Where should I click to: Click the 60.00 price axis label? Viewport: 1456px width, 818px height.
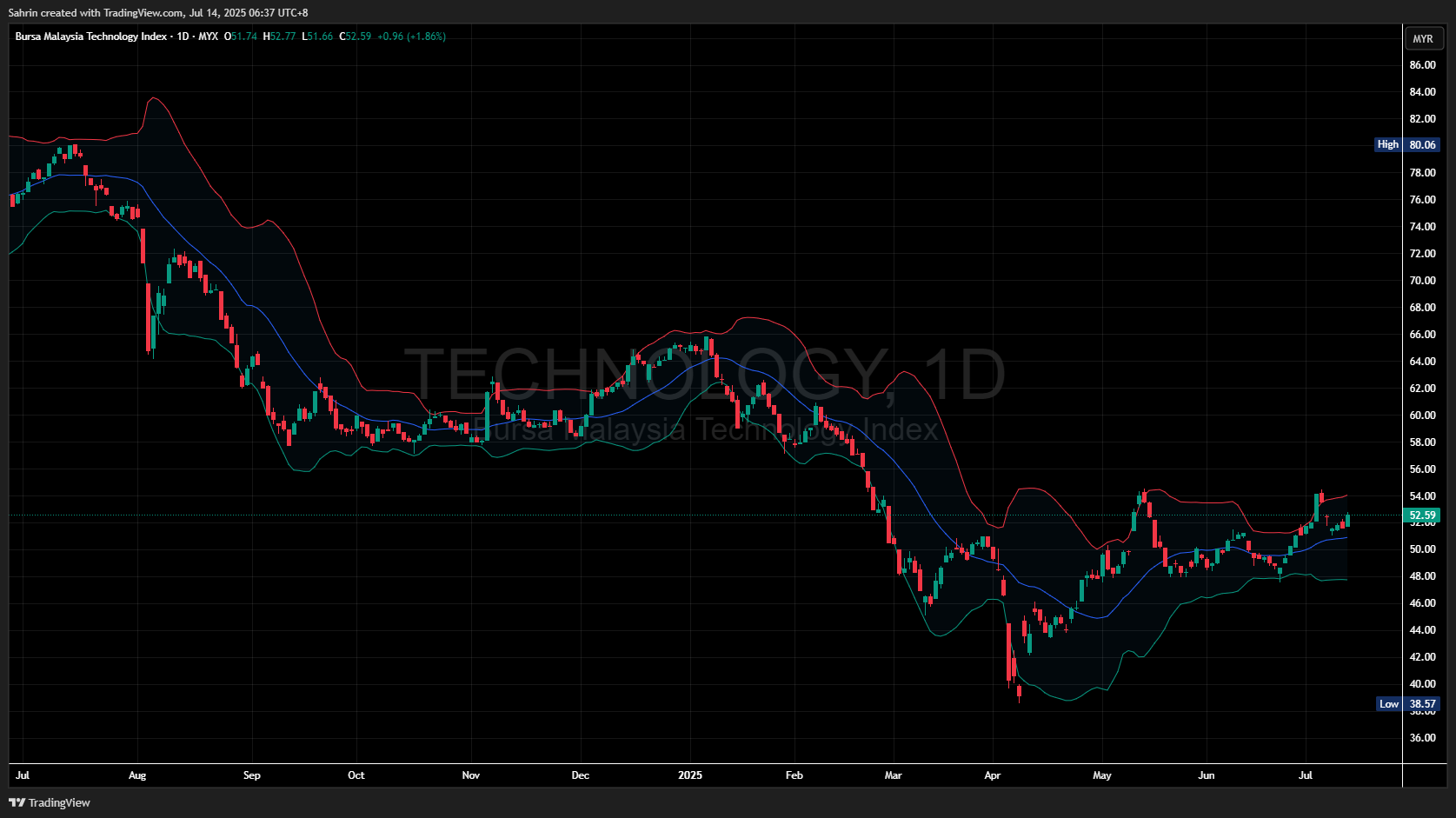[x=1422, y=416]
